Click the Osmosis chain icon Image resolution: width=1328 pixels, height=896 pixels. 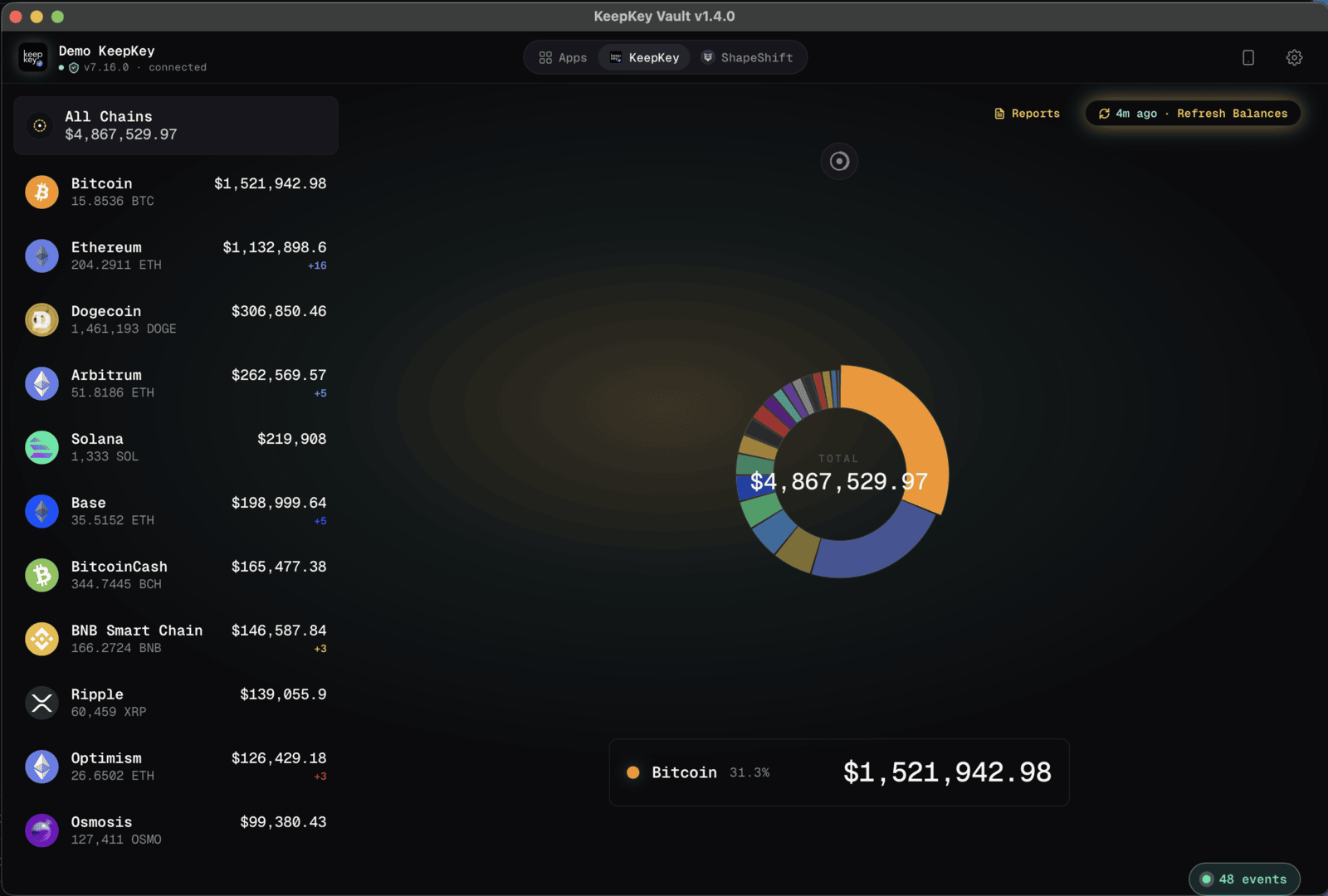coord(41,830)
